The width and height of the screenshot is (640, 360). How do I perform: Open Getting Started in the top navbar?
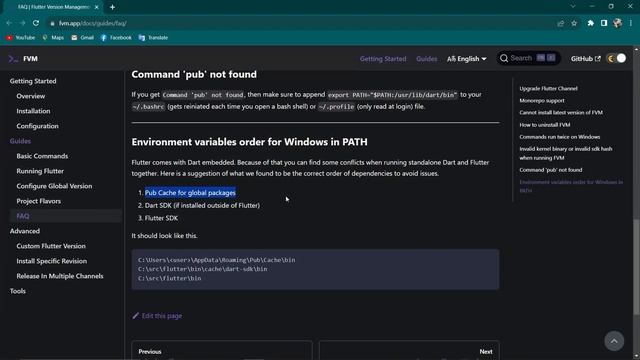383,59
